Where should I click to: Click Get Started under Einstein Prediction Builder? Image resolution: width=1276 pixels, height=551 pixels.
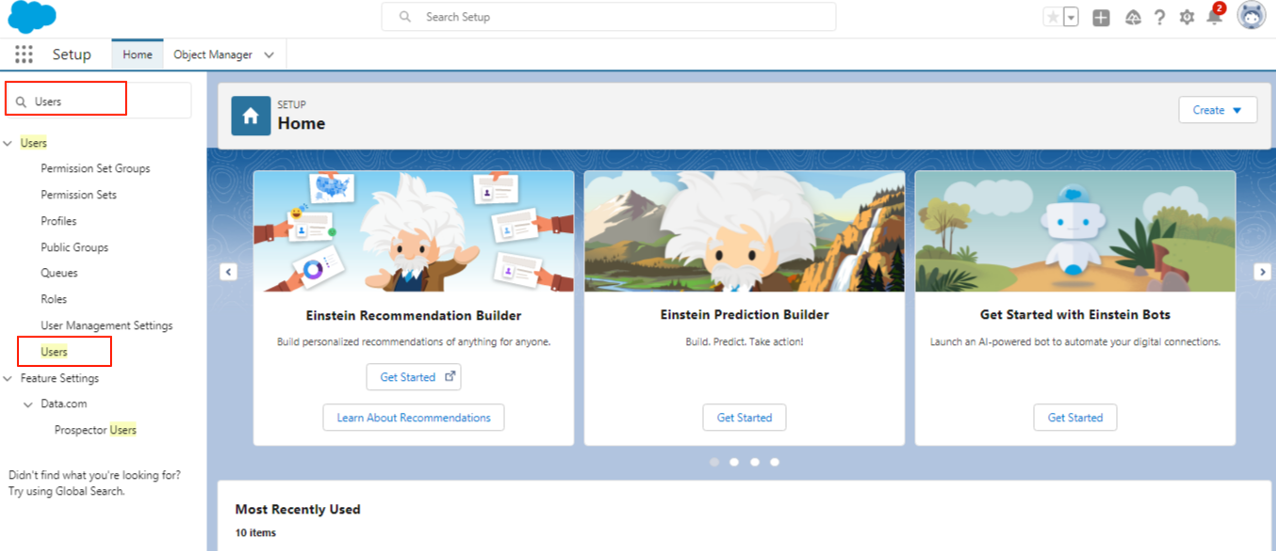pos(744,418)
